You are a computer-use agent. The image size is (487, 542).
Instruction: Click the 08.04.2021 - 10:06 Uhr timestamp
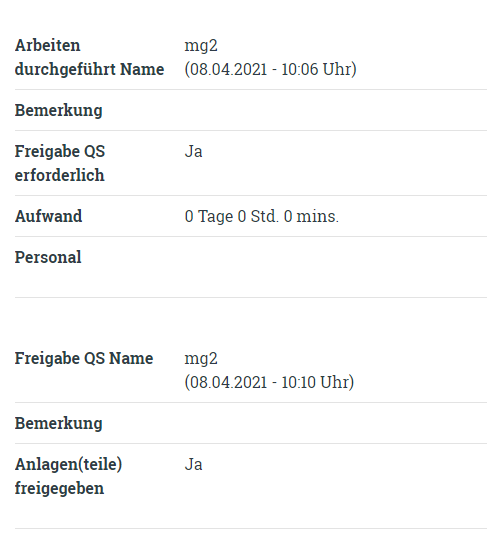(270, 69)
